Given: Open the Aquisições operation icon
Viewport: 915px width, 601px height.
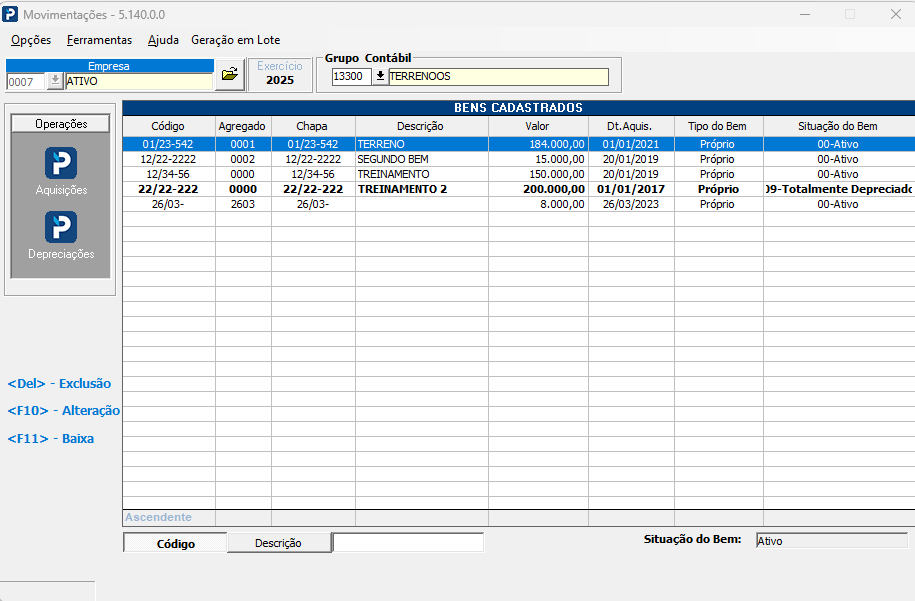Looking at the screenshot, I should [x=61, y=163].
